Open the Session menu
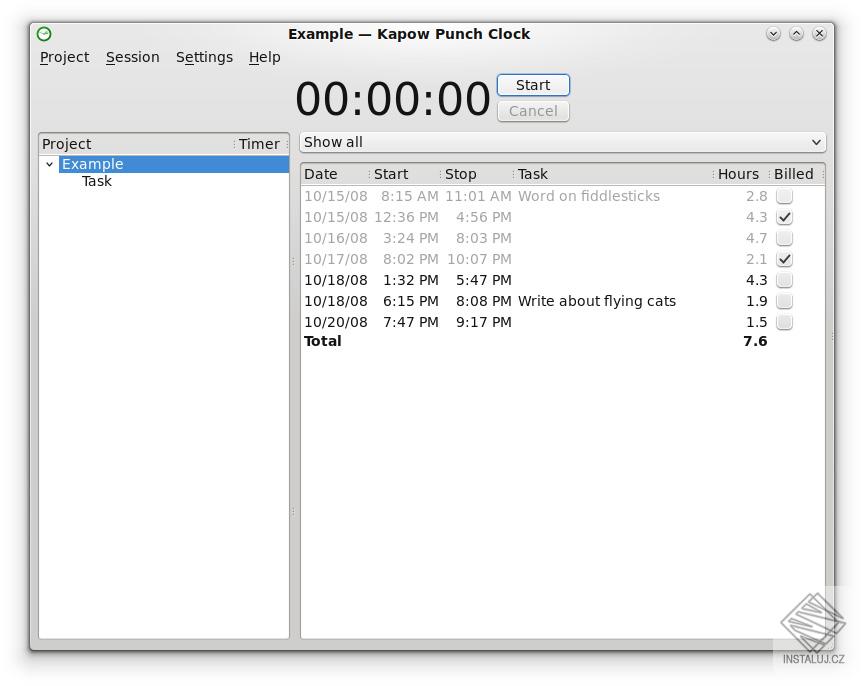The image size is (864, 686). coord(132,57)
